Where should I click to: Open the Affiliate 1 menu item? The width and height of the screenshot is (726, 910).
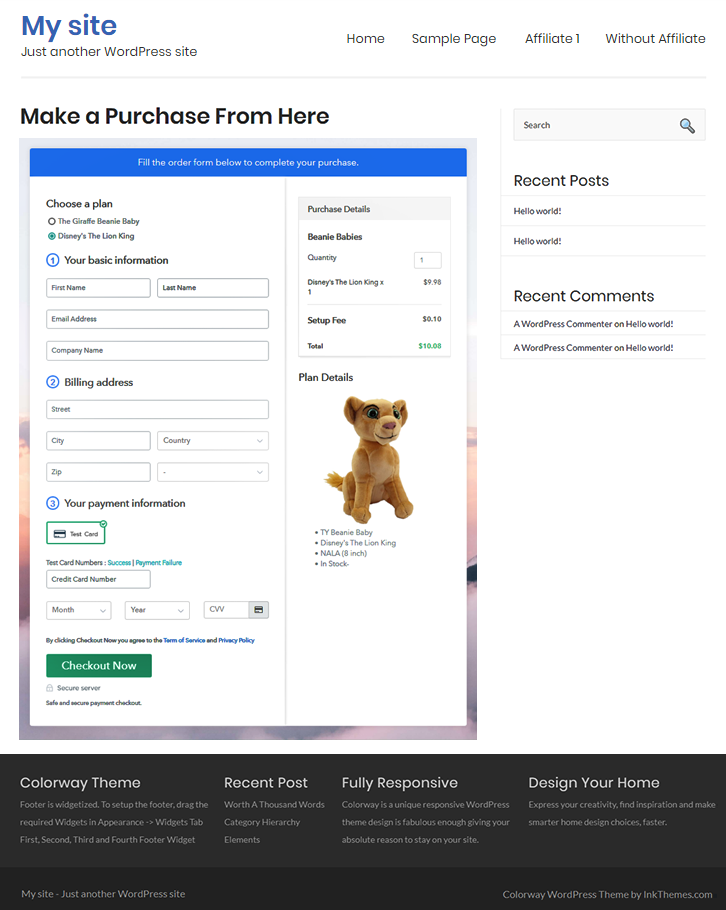552,38
